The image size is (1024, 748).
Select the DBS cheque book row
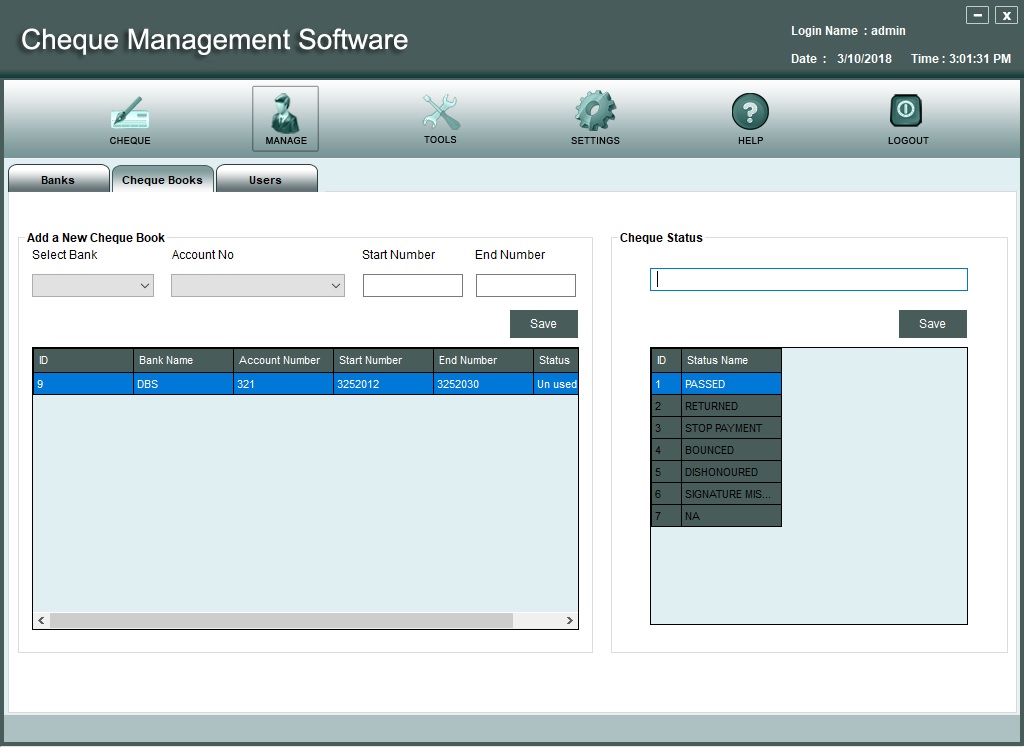point(305,384)
